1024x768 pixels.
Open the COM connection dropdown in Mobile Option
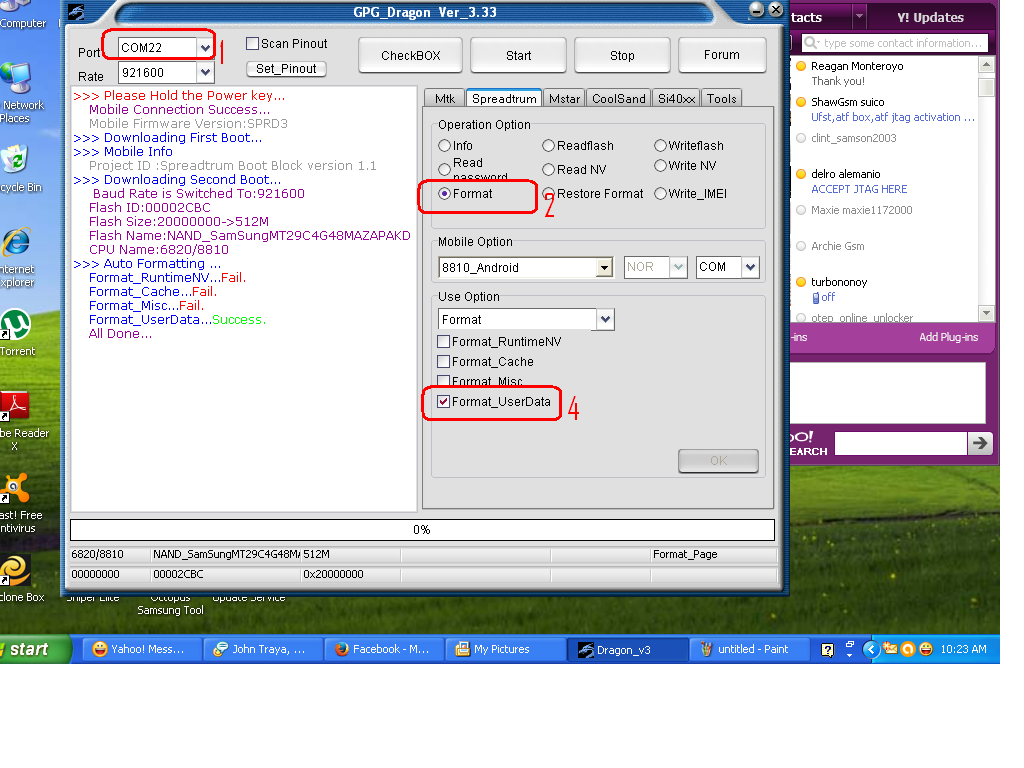pyautogui.click(x=750, y=267)
